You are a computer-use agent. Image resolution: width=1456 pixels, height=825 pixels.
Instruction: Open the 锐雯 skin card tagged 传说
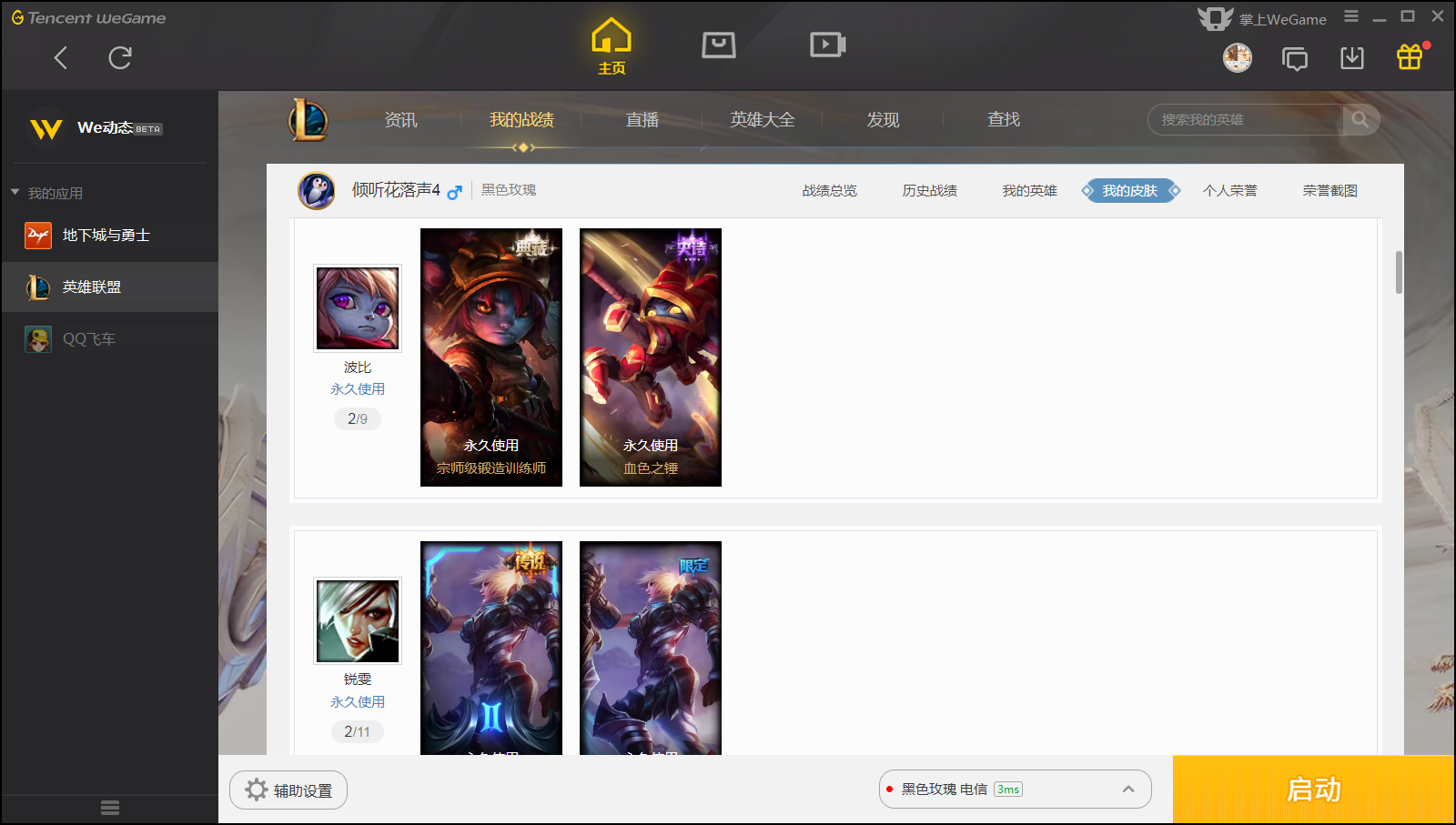pyautogui.click(x=491, y=648)
